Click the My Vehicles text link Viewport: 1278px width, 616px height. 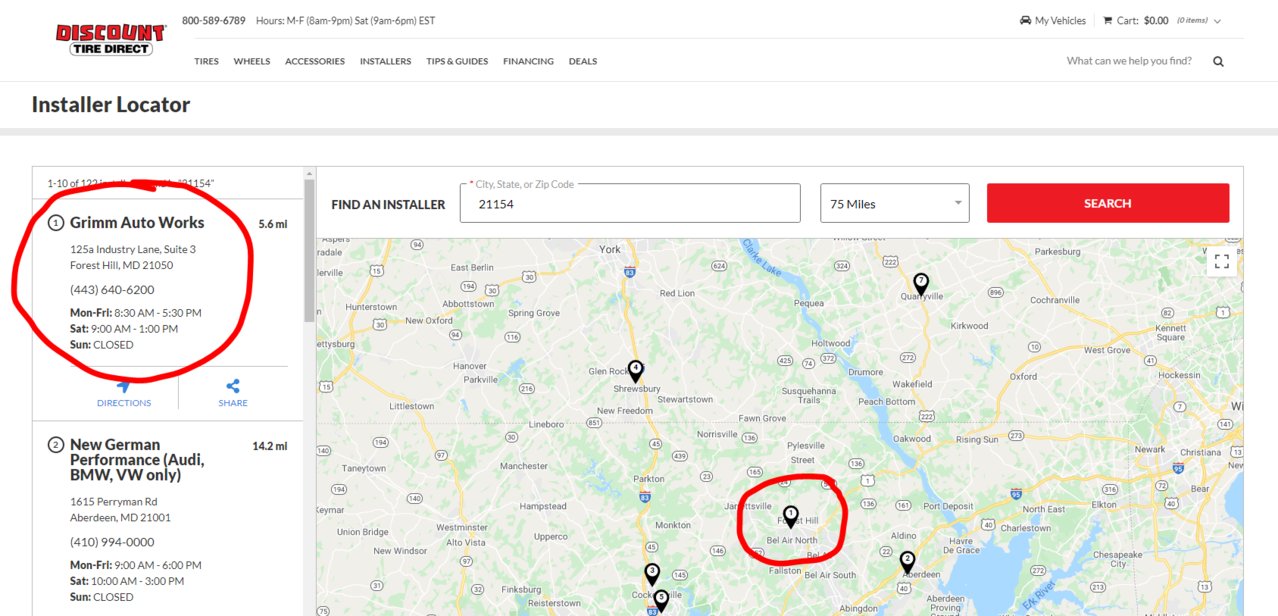coord(1060,21)
